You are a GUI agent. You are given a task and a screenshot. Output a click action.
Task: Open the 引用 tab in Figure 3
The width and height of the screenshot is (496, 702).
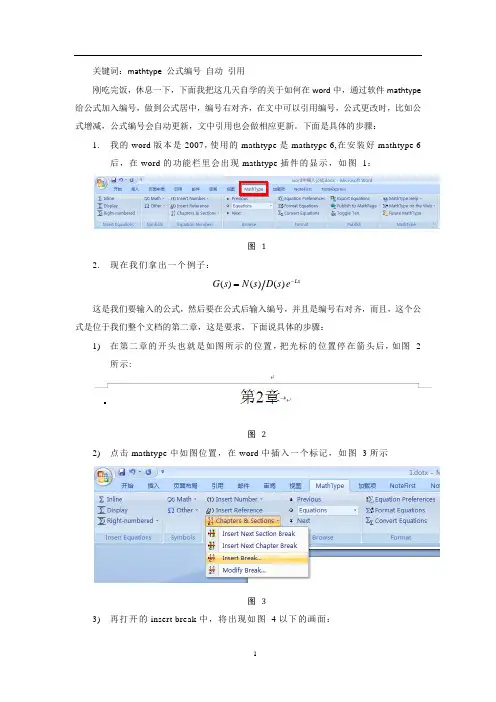coord(218,486)
